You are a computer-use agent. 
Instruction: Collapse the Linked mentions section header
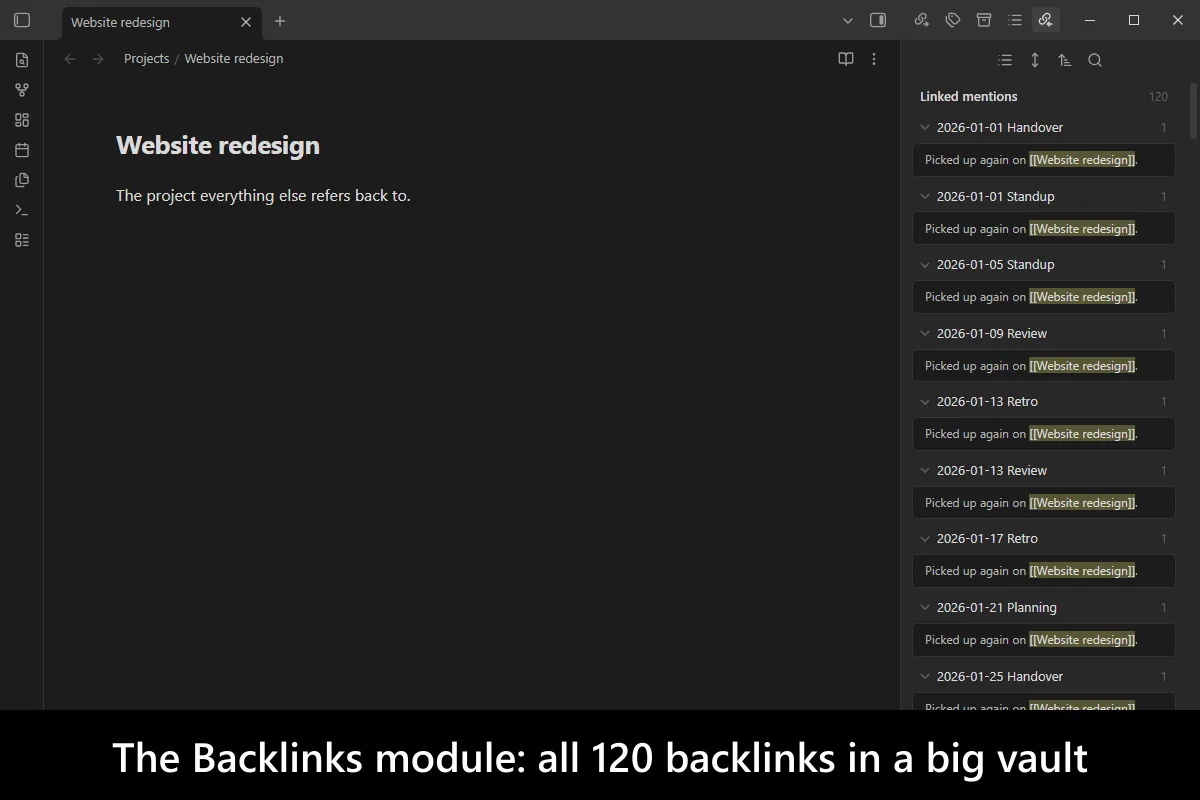1044,97
